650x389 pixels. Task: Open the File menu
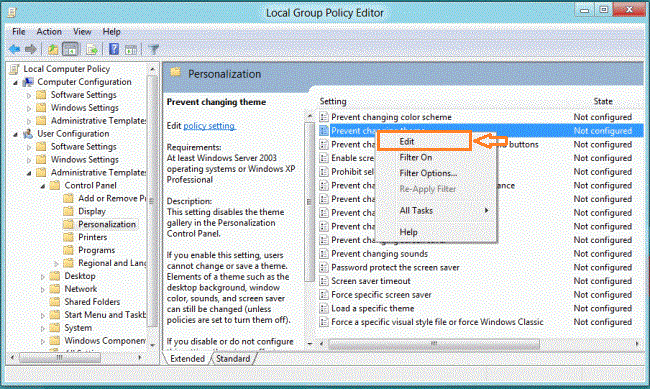pos(19,32)
